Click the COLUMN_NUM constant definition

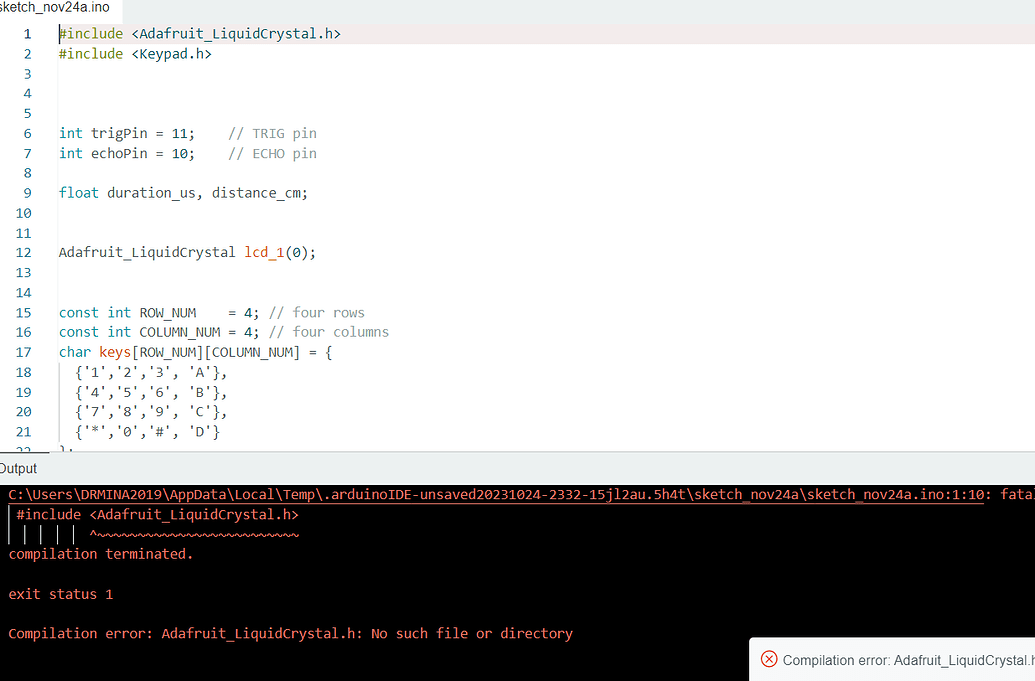pyautogui.click(x=182, y=331)
